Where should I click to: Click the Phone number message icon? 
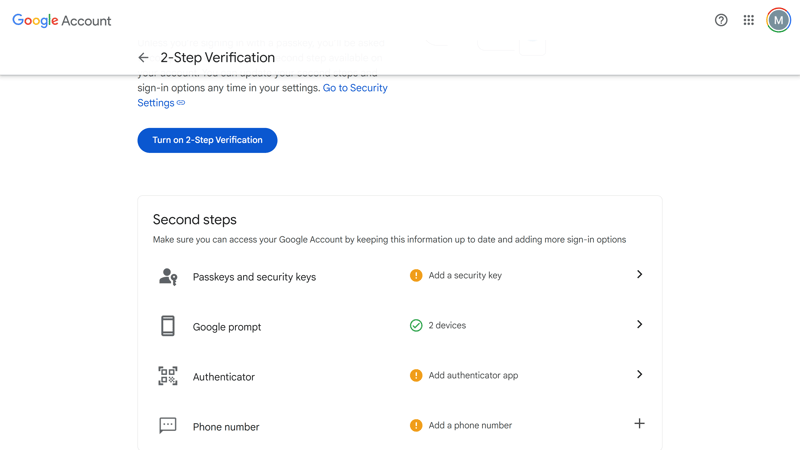click(x=168, y=426)
